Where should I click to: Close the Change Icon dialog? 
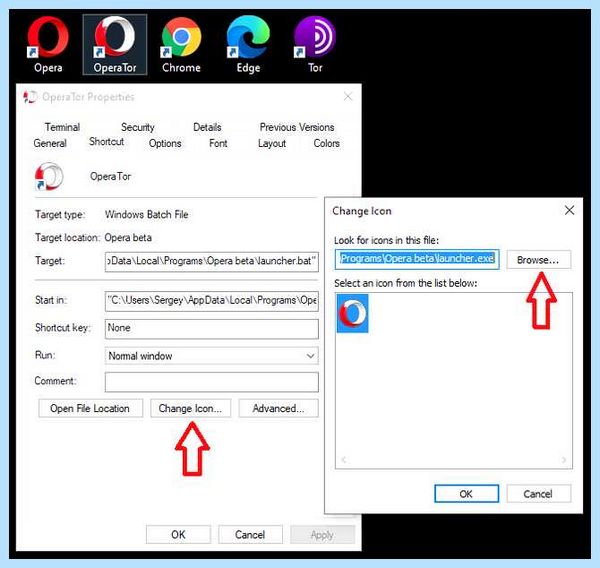pos(569,210)
